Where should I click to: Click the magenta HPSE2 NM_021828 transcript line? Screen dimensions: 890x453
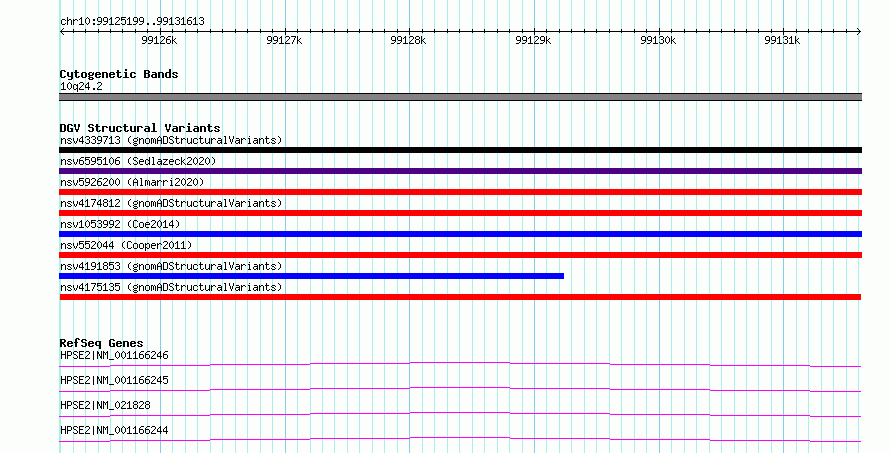point(460,414)
